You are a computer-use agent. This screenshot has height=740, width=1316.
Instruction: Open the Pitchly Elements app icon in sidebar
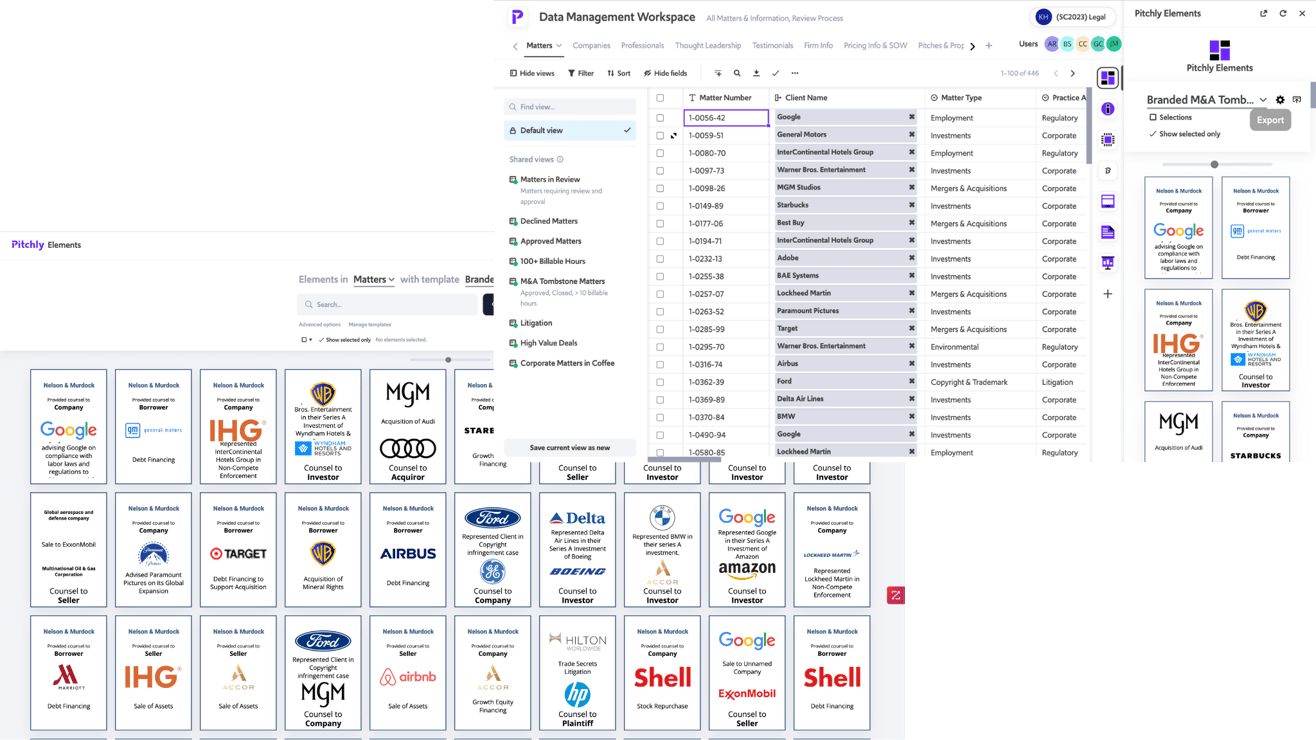click(x=1107, y=78)
